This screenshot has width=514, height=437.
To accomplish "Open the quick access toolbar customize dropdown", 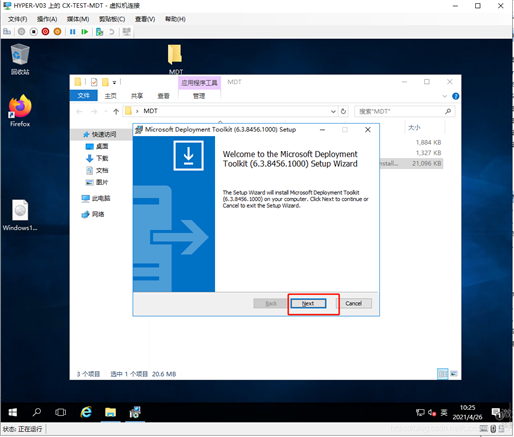I will tap(114, 82).
